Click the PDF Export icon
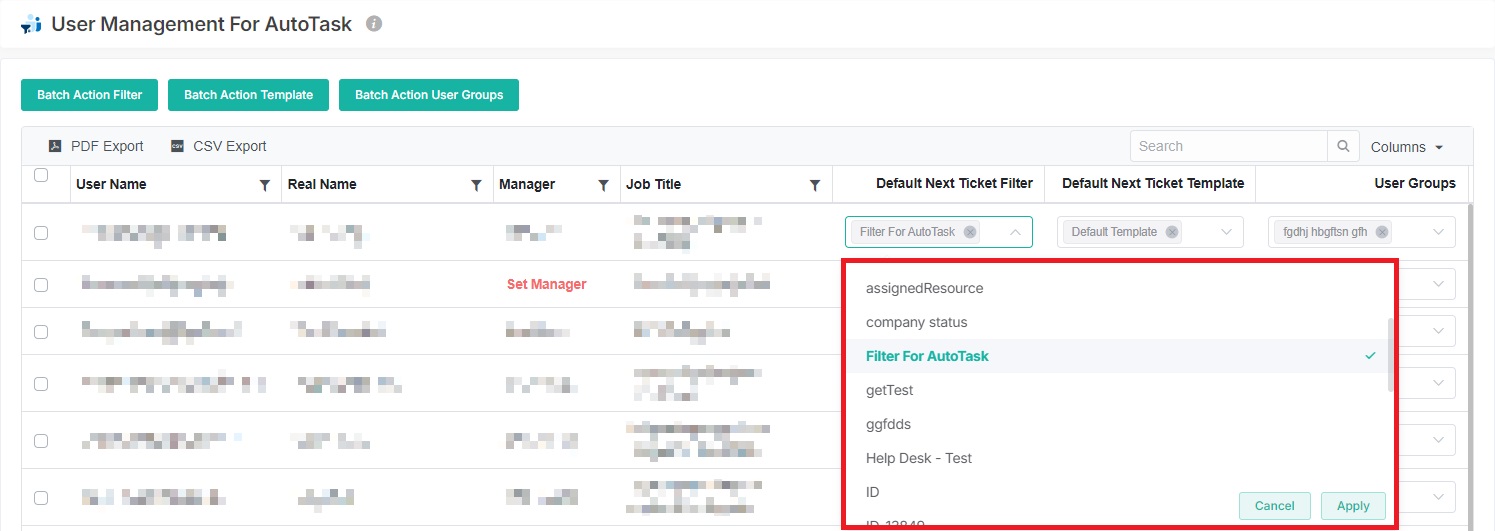This screenshot has height=531, width=1495. (55, 146)
